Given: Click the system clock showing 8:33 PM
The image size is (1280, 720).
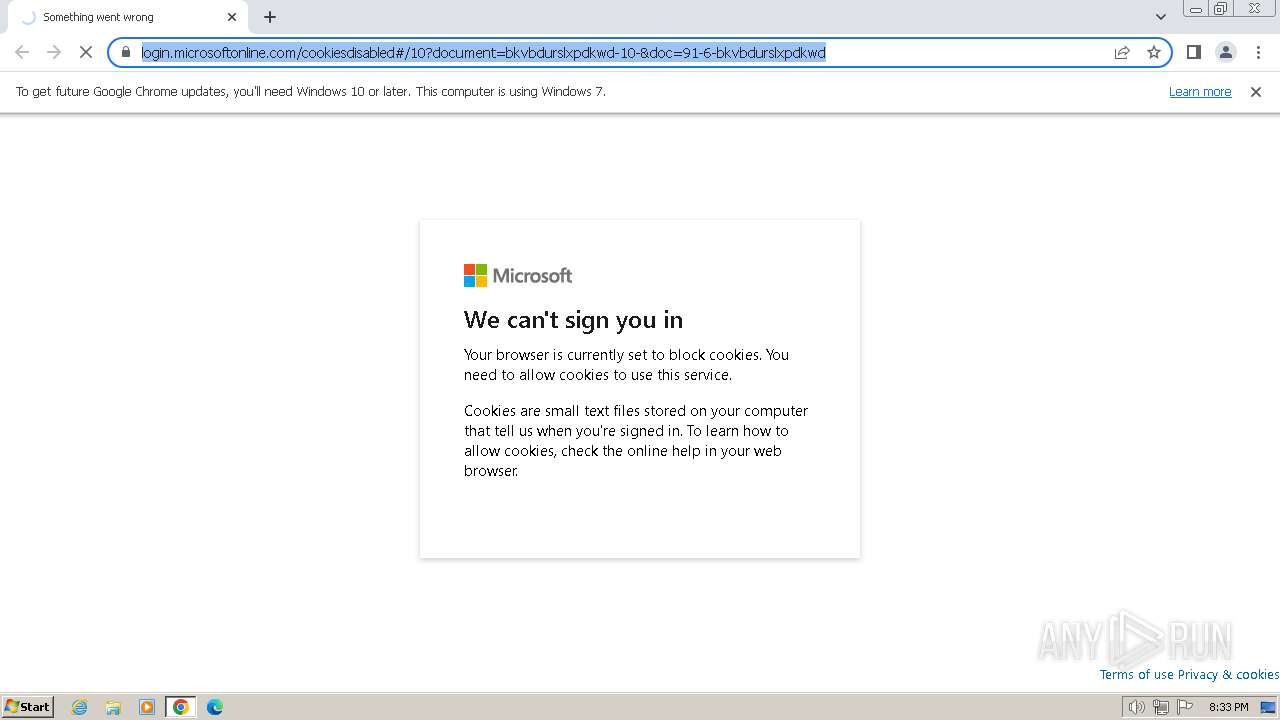Looking at the screenshot, I should 1229,707.
